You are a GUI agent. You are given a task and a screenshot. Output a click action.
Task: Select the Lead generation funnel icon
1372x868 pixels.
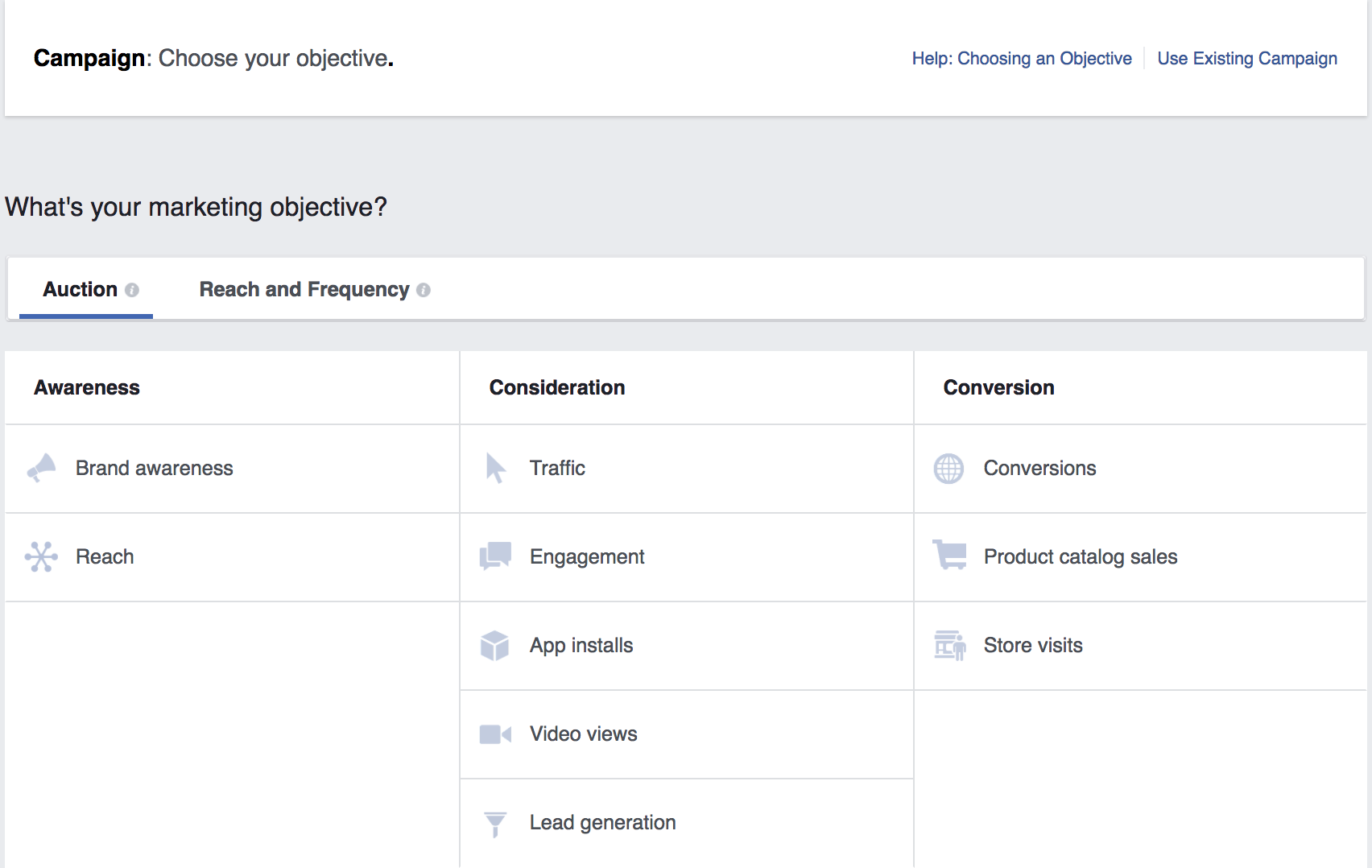496,822
